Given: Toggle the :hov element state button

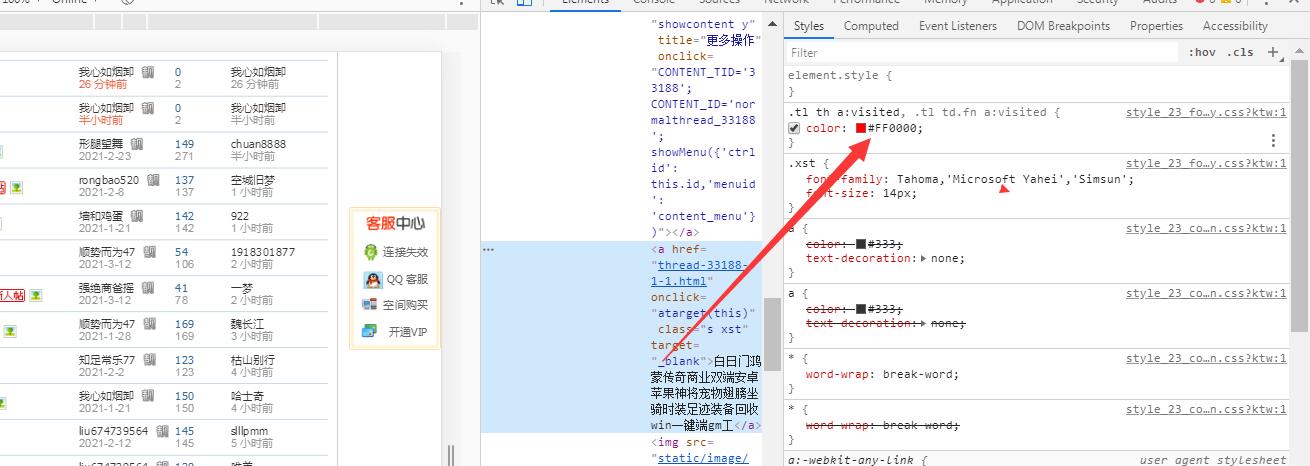Looking at the screenshot, I should (x=1202, y=52).
